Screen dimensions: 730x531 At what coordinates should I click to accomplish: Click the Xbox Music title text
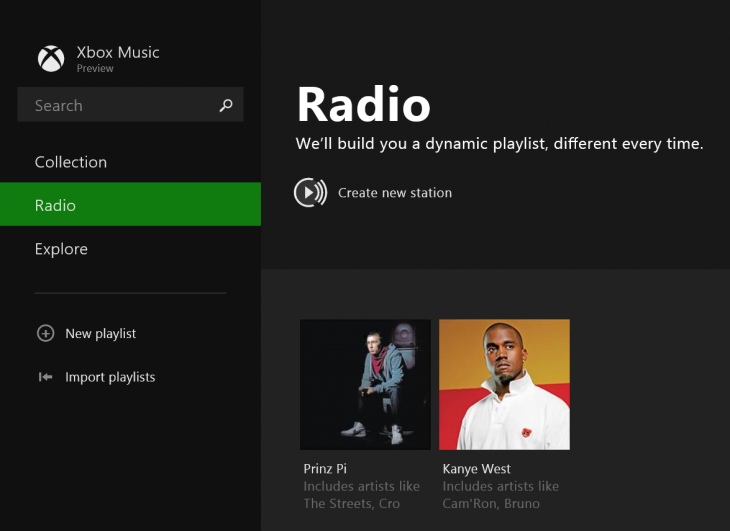coord(118,52)
